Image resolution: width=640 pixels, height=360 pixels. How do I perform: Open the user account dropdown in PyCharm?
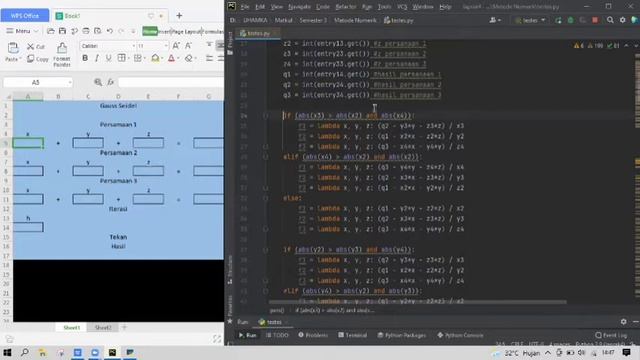pyautogui.click(x=495, y=20)
